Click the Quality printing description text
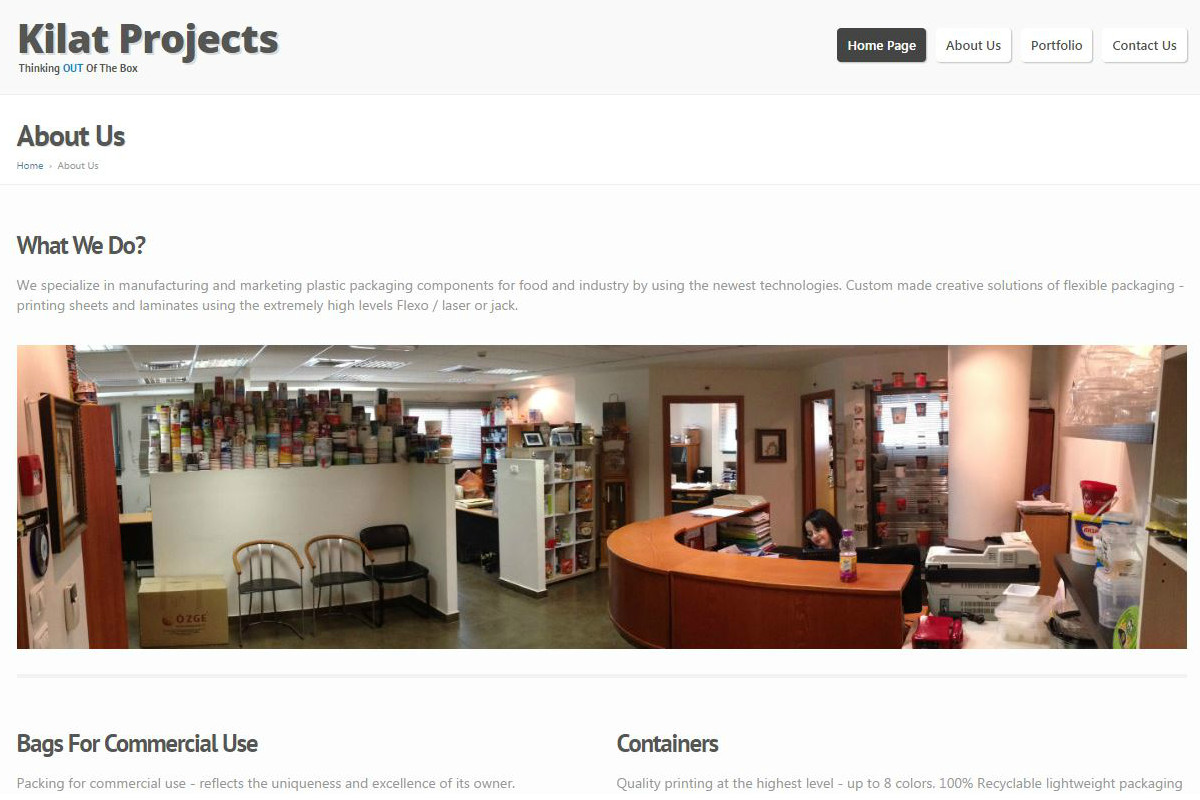 tap(900, 784)
